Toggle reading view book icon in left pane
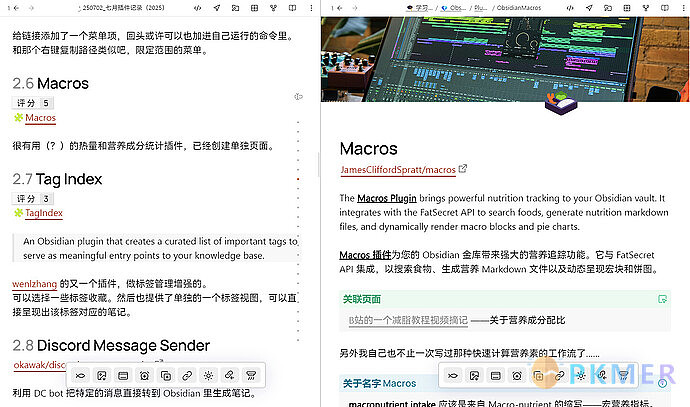Screen dimensions: 690x407 [x=292, y=8]
